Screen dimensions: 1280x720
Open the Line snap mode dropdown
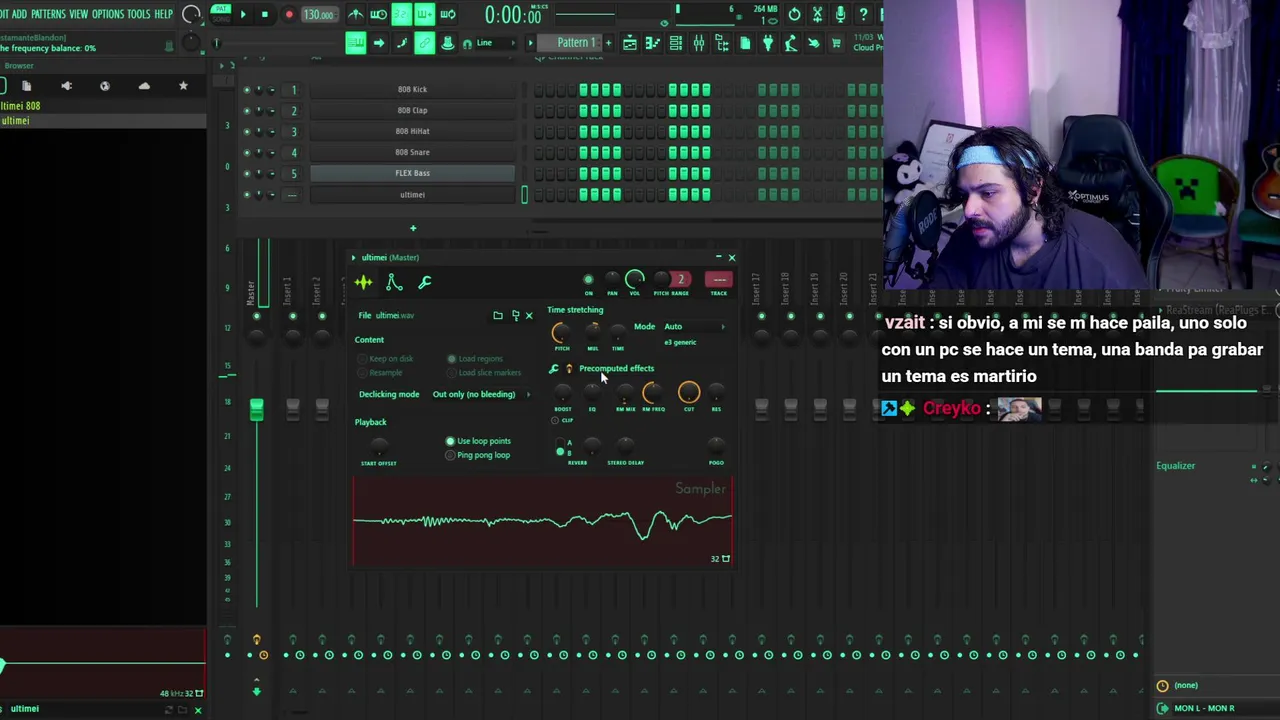[x=497, y=43]
